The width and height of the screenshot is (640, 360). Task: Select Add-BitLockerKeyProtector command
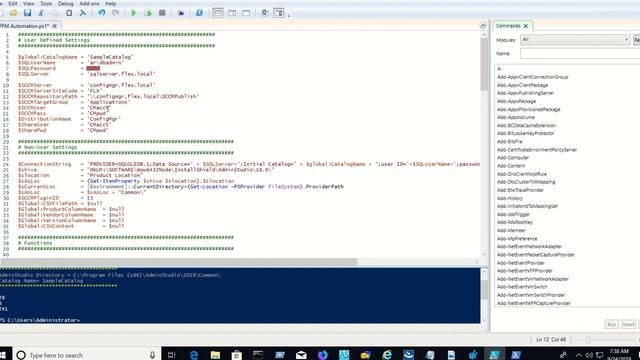click(x=525, y=133)
